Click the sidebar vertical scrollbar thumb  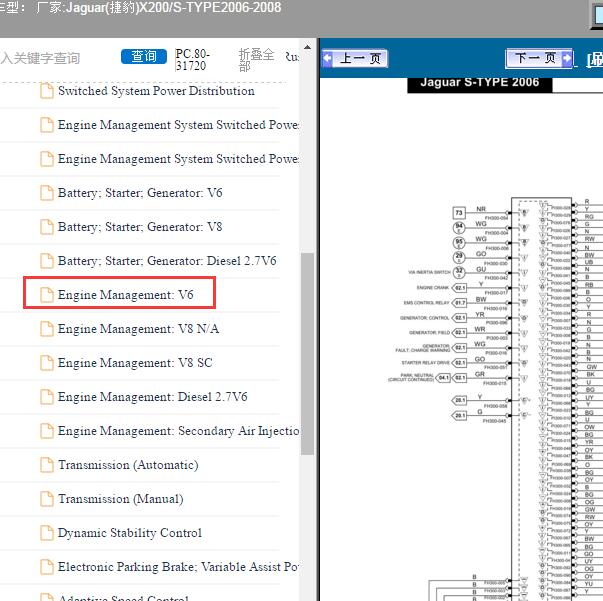(307, 354)
